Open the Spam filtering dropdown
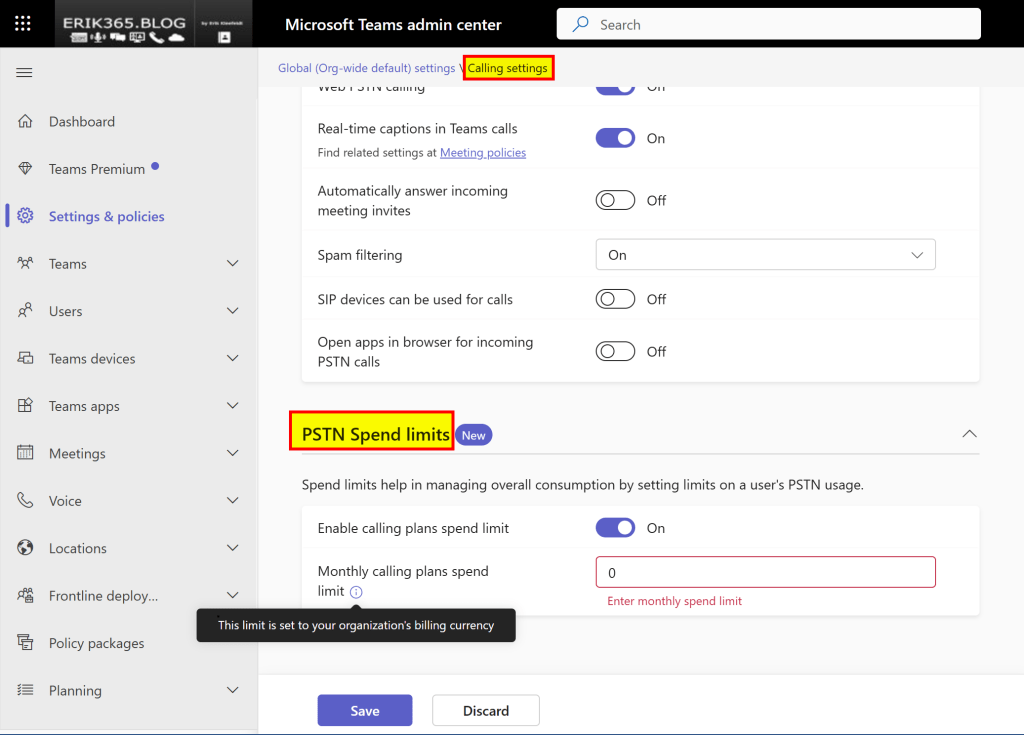 765,255
